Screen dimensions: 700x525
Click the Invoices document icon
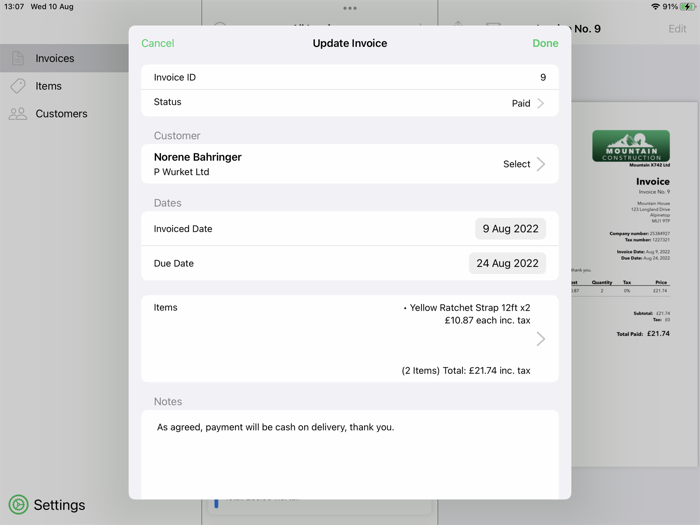click(18, 58)
